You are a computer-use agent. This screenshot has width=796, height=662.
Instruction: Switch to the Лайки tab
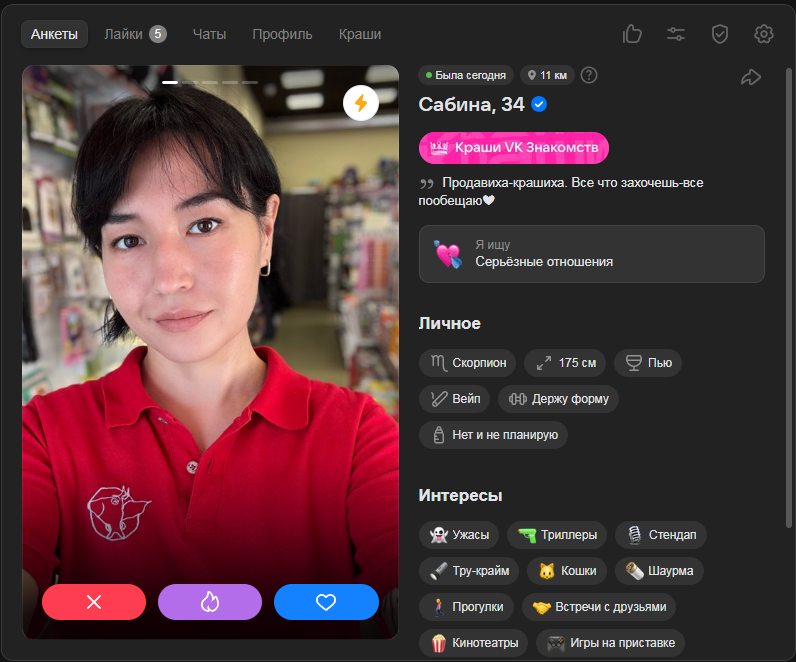[135, 34]
